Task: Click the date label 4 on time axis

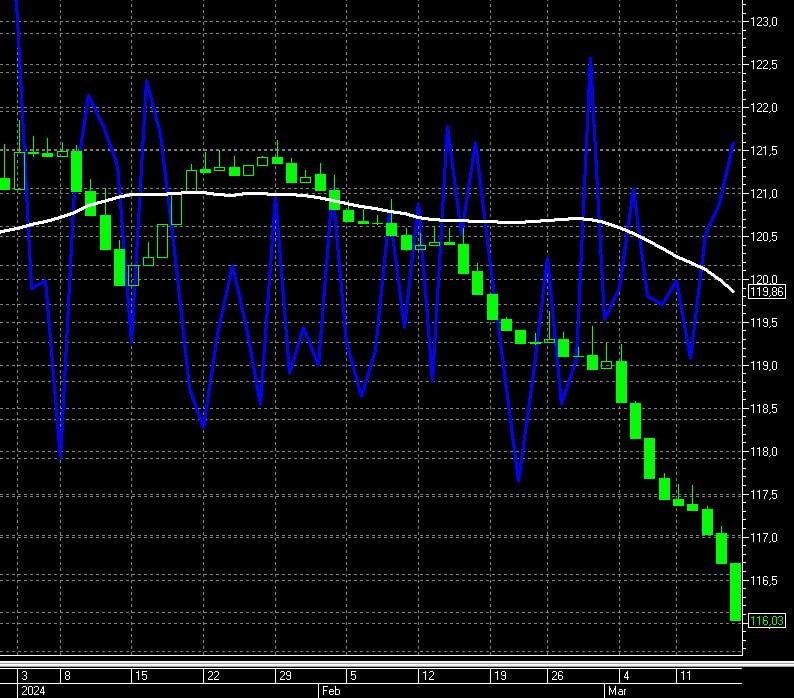Action: coord(626,676)
